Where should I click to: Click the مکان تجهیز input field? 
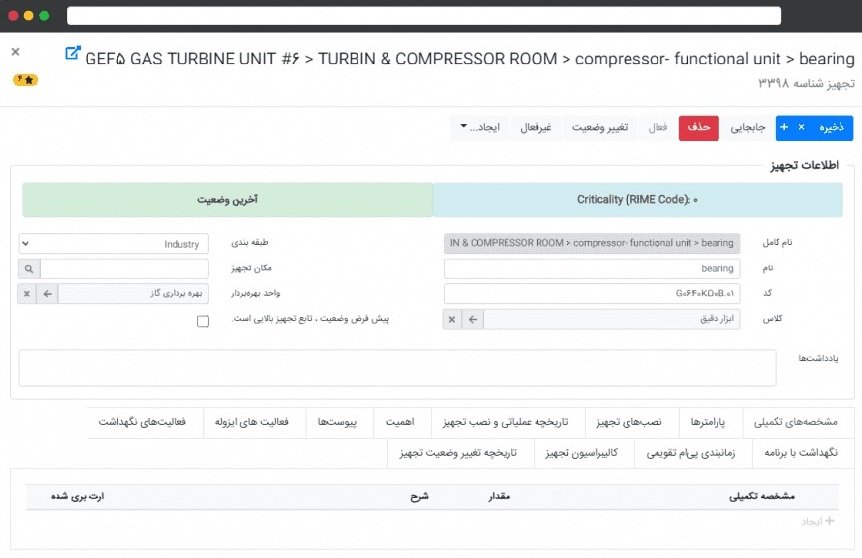pyautogui.click(x=124, y=269)
